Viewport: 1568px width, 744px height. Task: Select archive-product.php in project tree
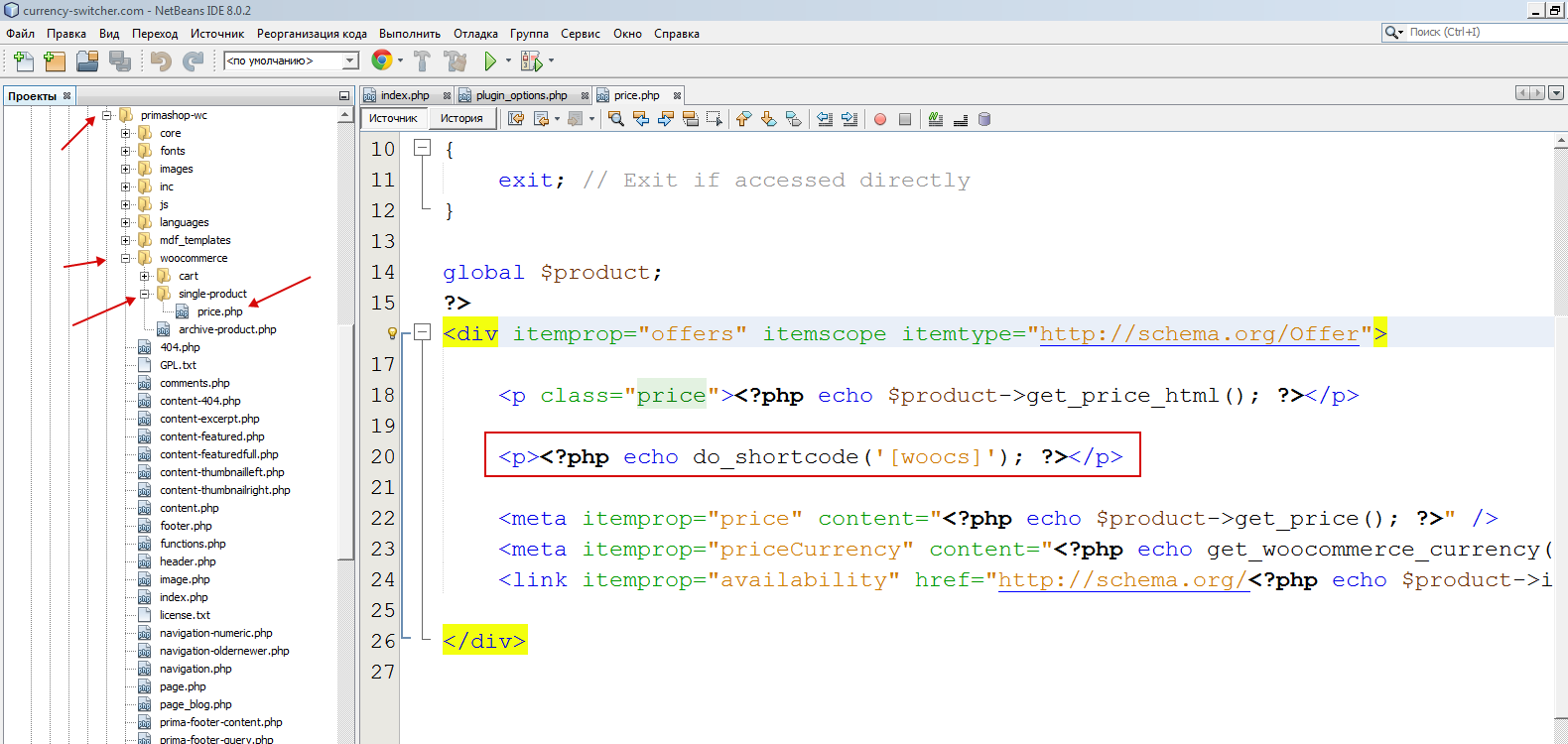227,329
